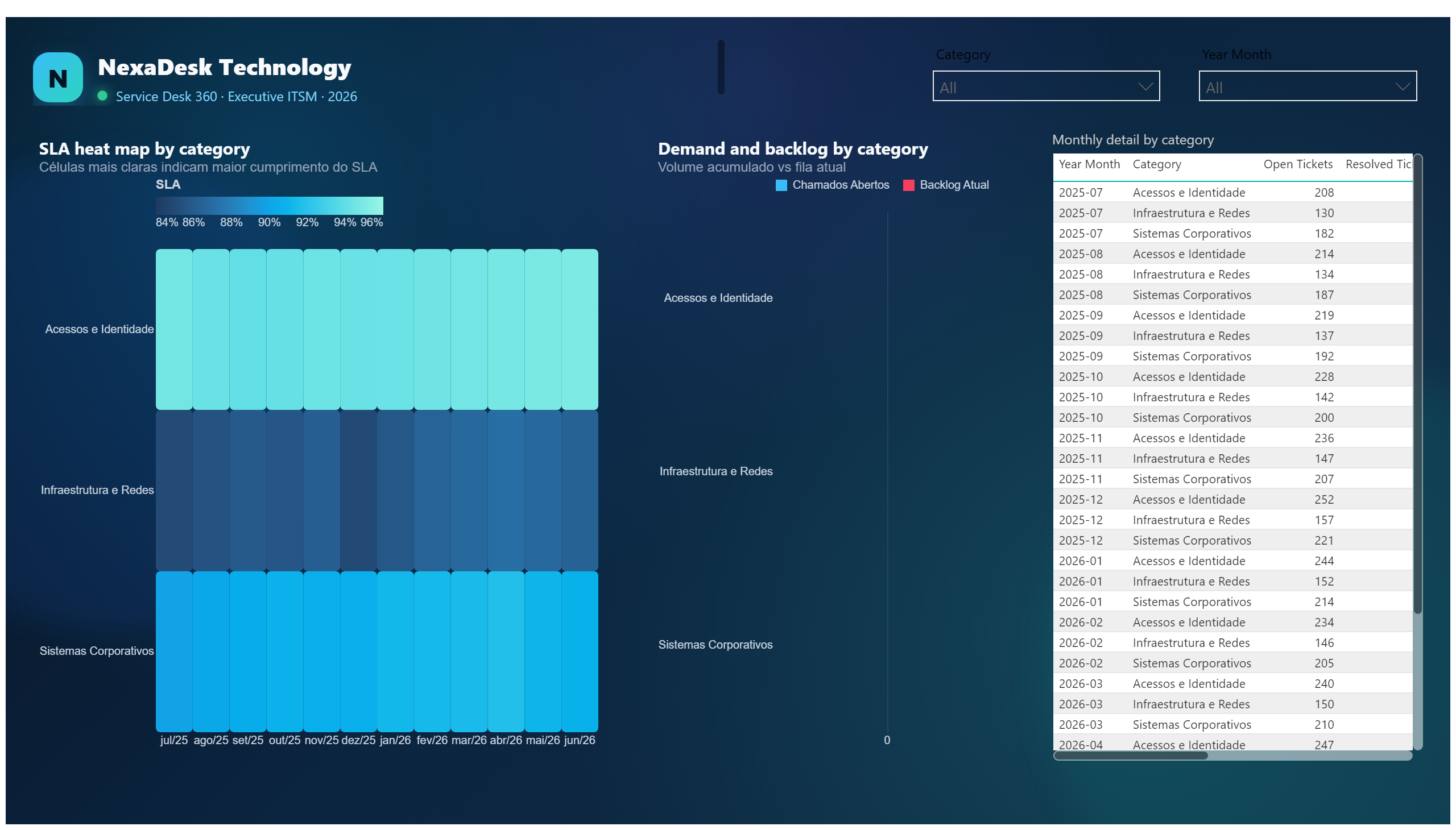Click Open Tickets value 219 in table
This screenshot has height=830, width=1456.
click(x=1323, y=316)
